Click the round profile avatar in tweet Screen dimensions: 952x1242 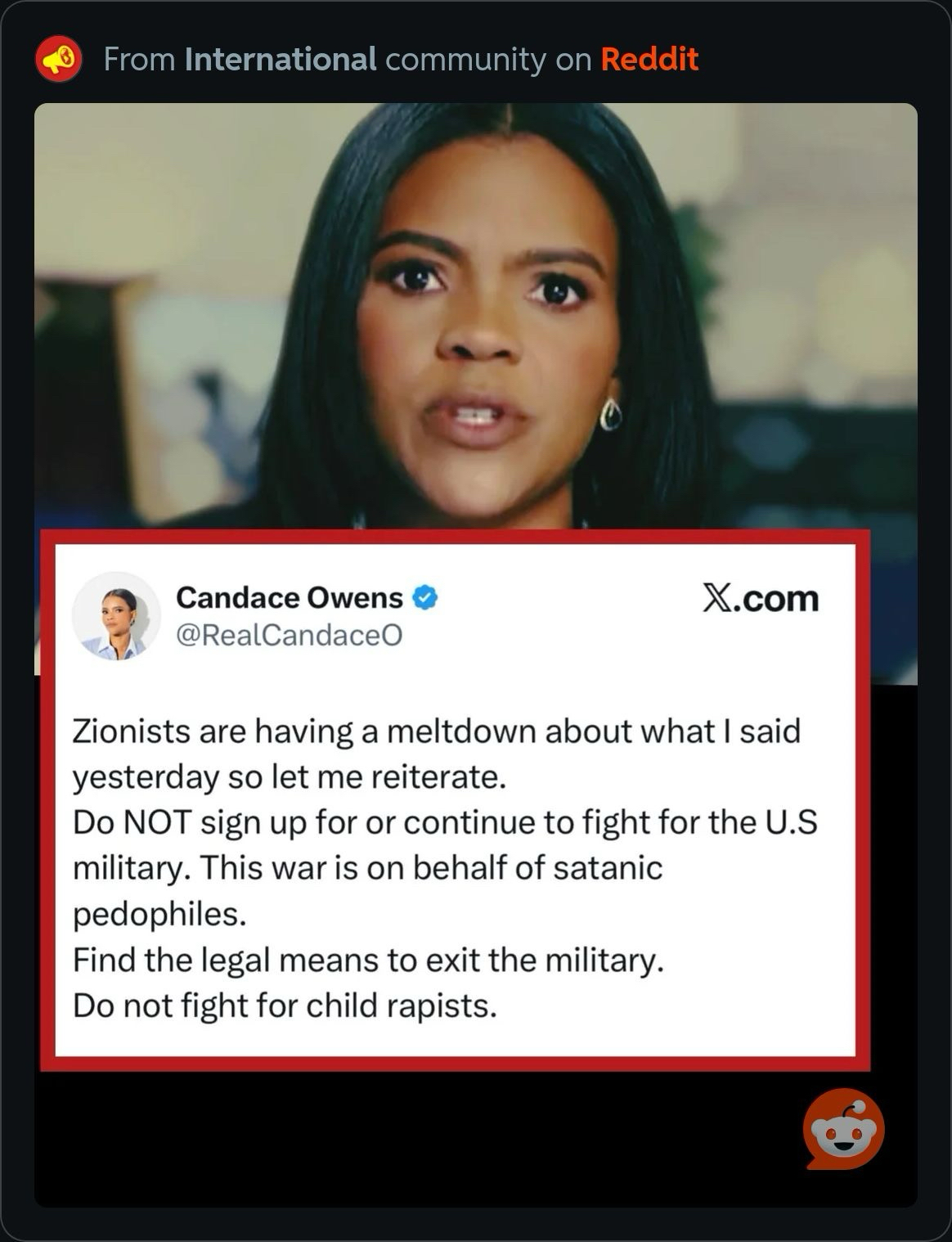click(x=115, y=616)
